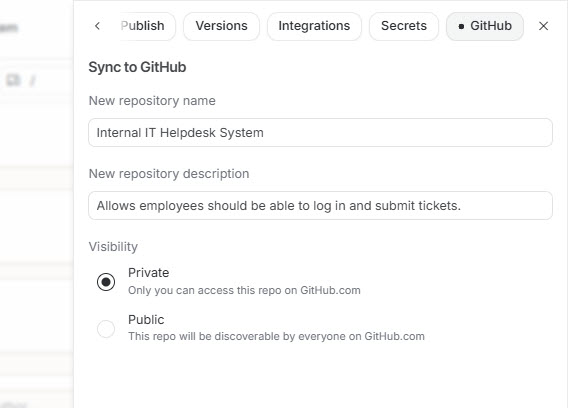Screen dimensions: 568x408
Task: Click the back chevron arrow beside Publish
Action: click(97, 26)
